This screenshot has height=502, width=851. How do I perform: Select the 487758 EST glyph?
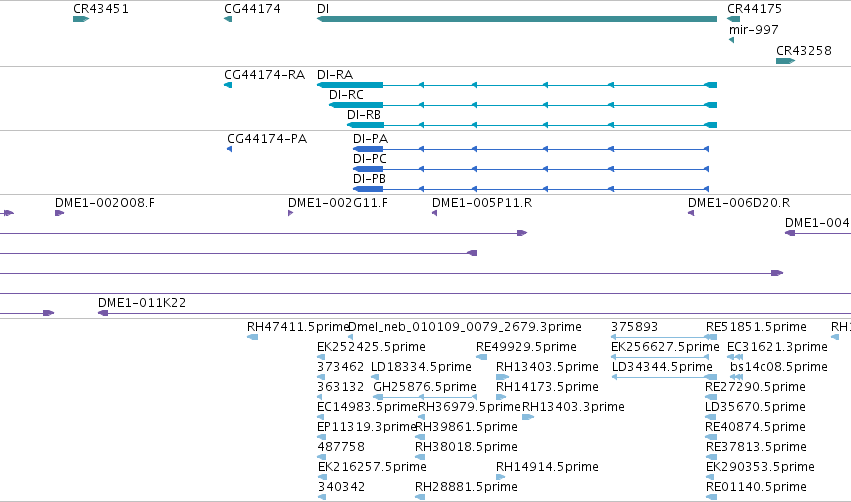[x=321, y=457]
